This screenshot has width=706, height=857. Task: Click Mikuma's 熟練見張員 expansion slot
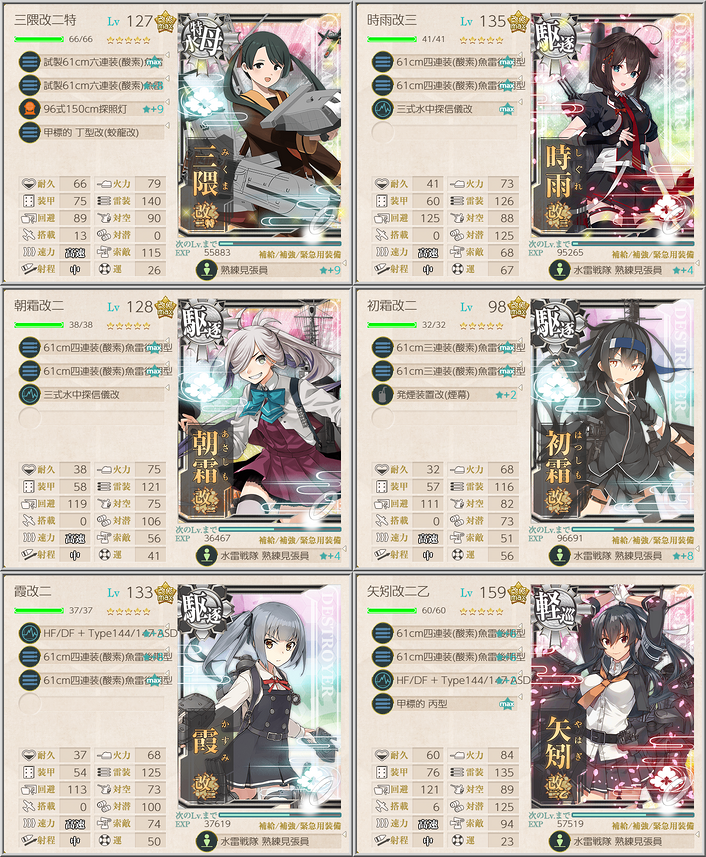tap(270, 270)
